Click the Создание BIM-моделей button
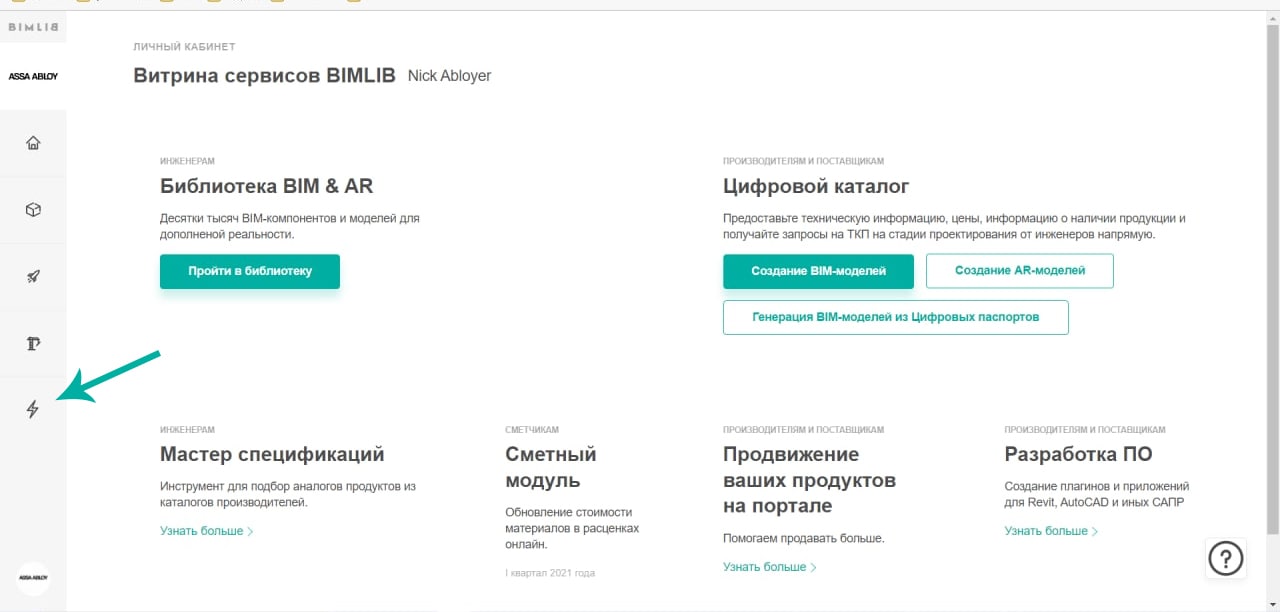 [x=818, y=271]
